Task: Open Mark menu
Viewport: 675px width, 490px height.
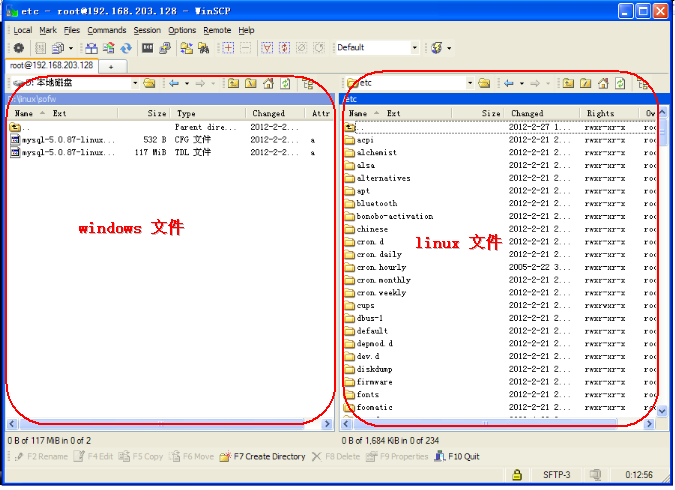Action: (x=48, y=30)
